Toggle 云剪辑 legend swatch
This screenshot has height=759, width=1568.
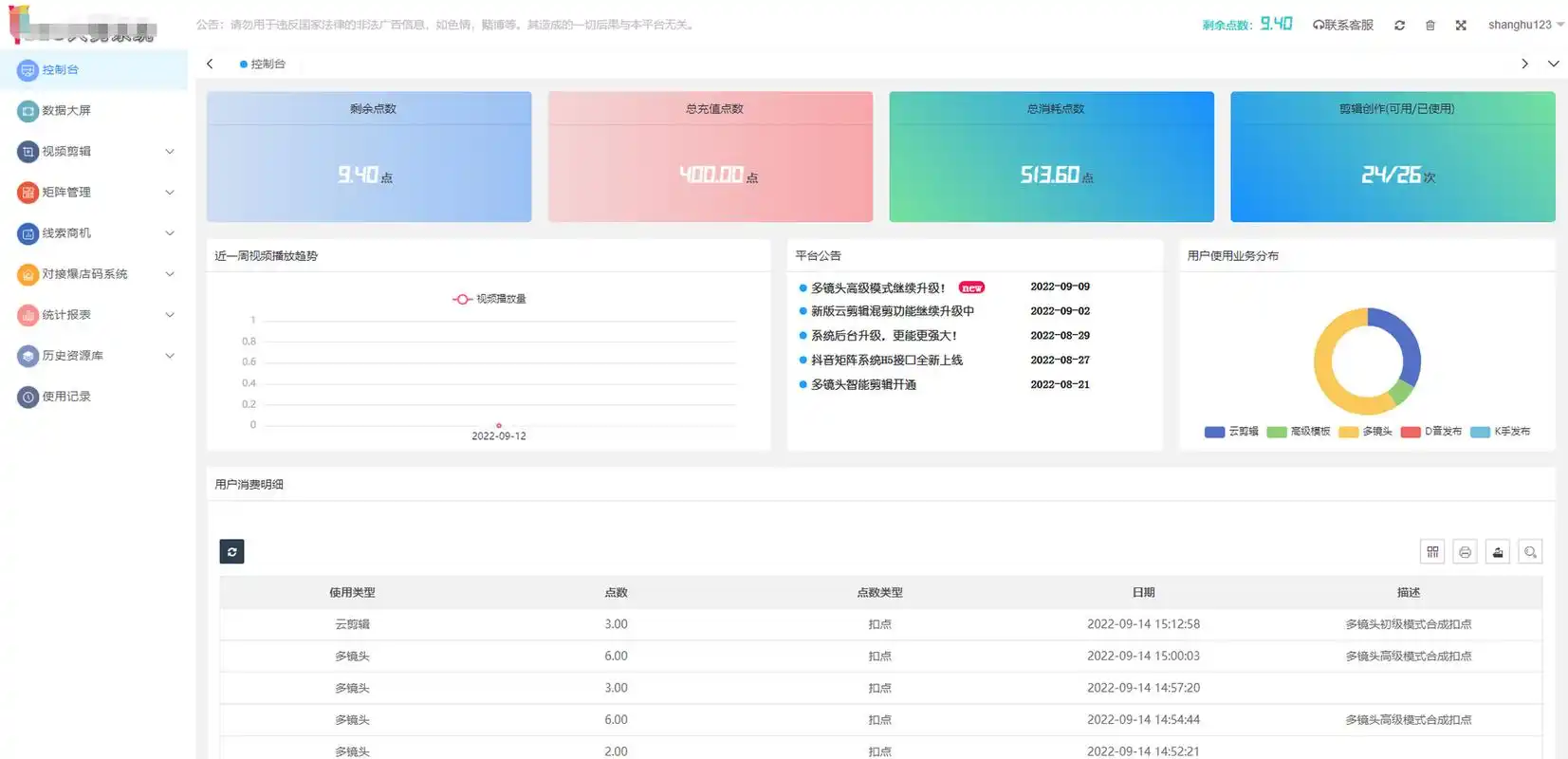click(x=1214, y=432)
